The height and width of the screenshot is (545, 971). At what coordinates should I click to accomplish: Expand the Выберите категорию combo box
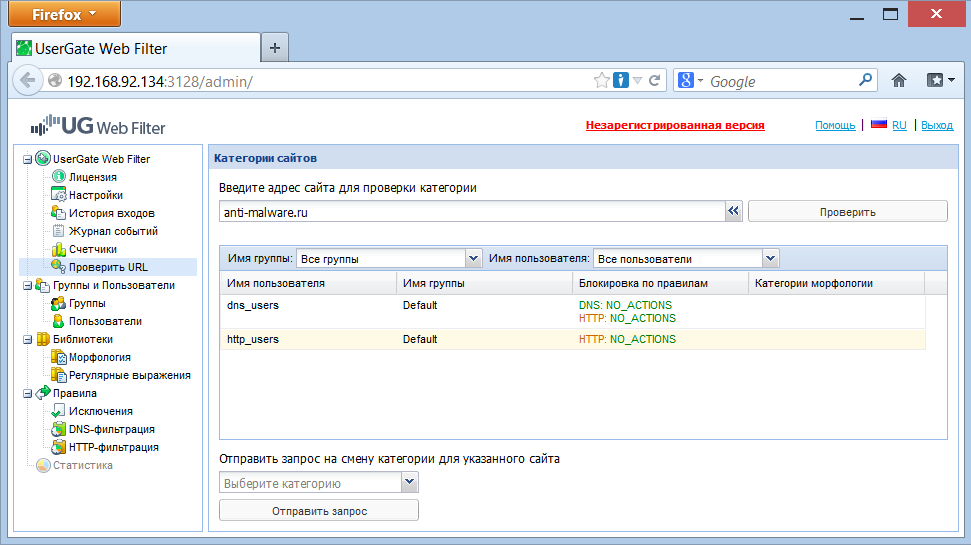[x=409, y=483]
